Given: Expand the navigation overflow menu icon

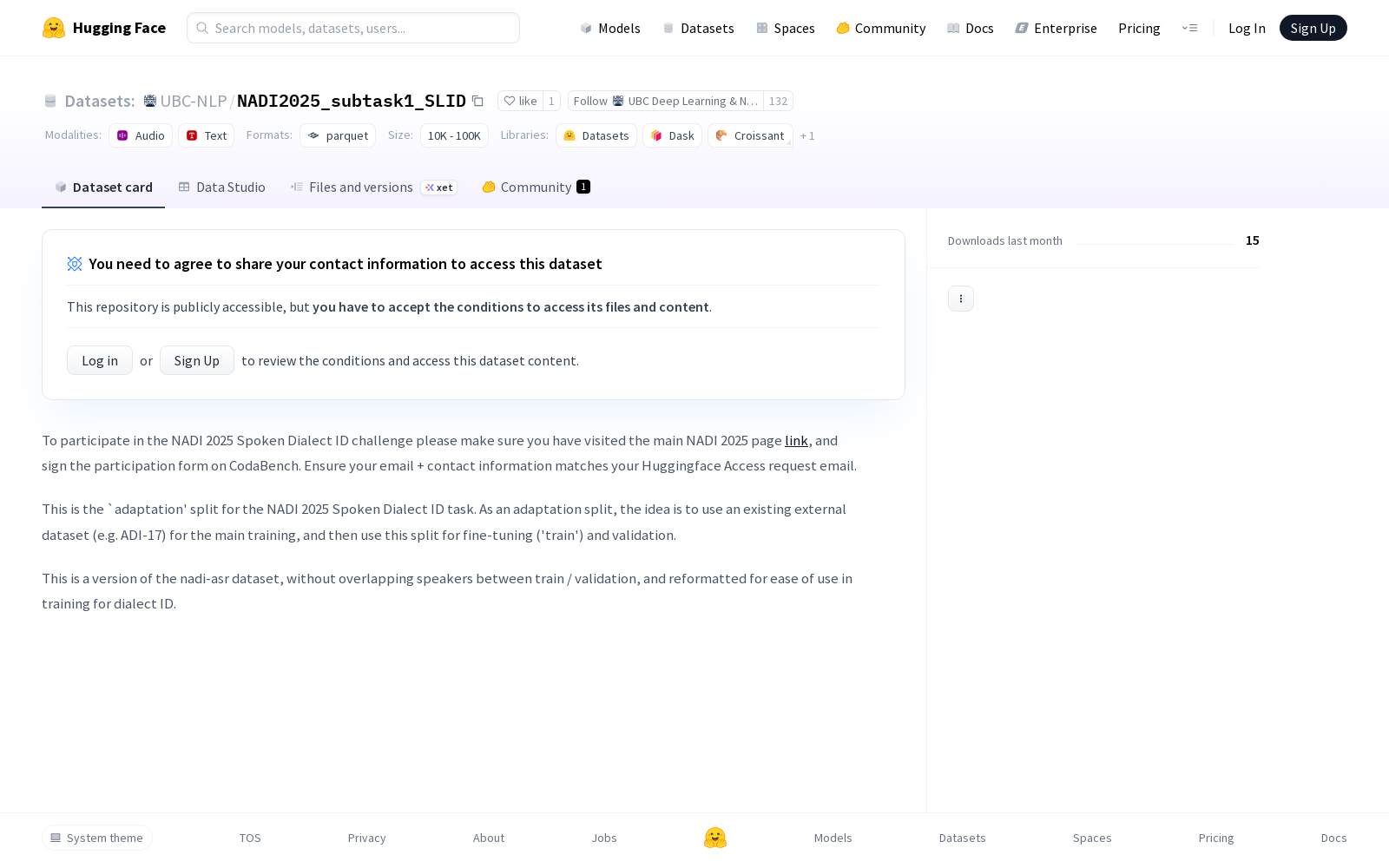Looking at the screenshot, I should 1189,28.
